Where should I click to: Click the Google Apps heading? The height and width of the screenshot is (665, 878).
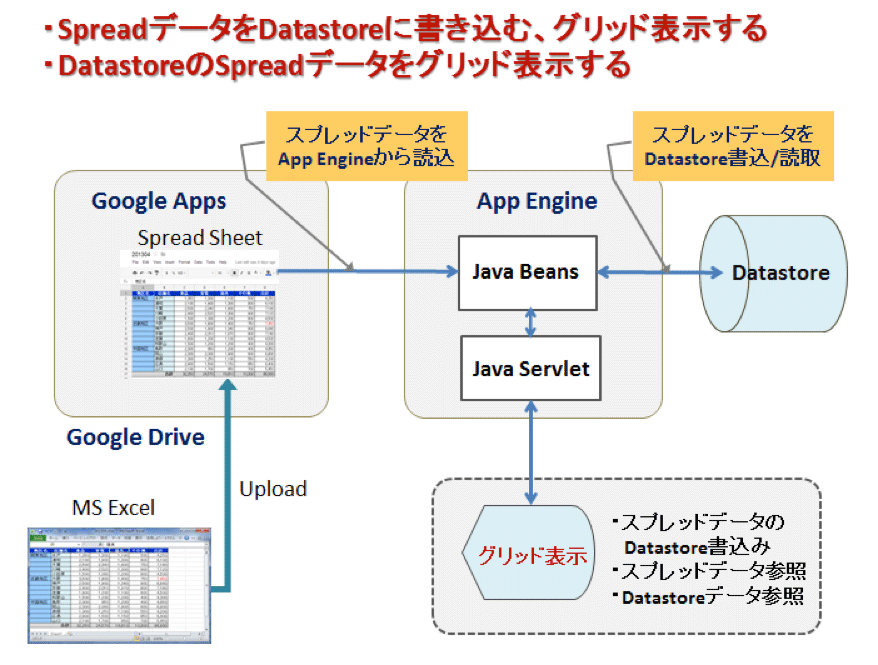point(158,201)
